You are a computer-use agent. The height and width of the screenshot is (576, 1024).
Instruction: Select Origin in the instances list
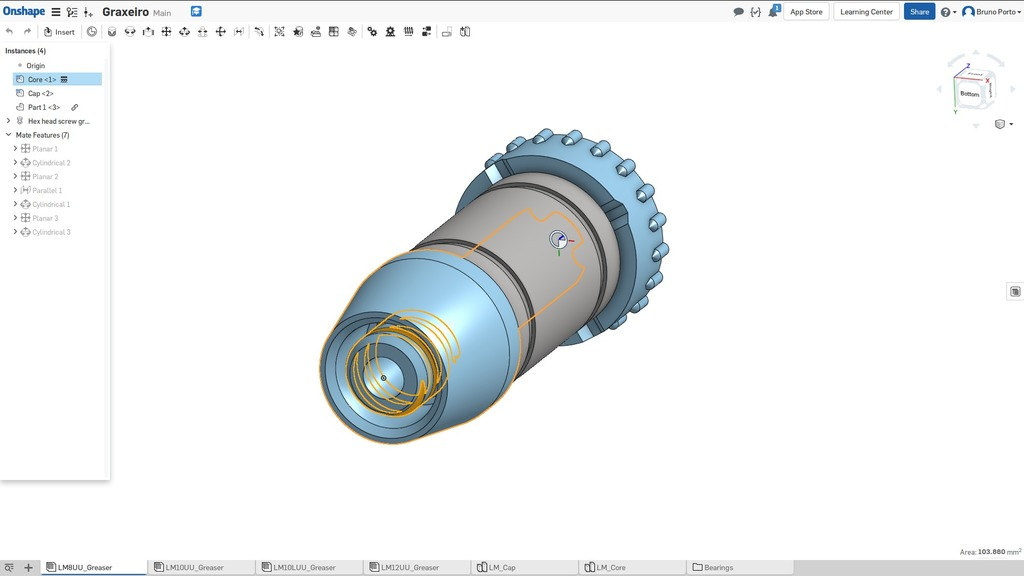click(35, 65)
